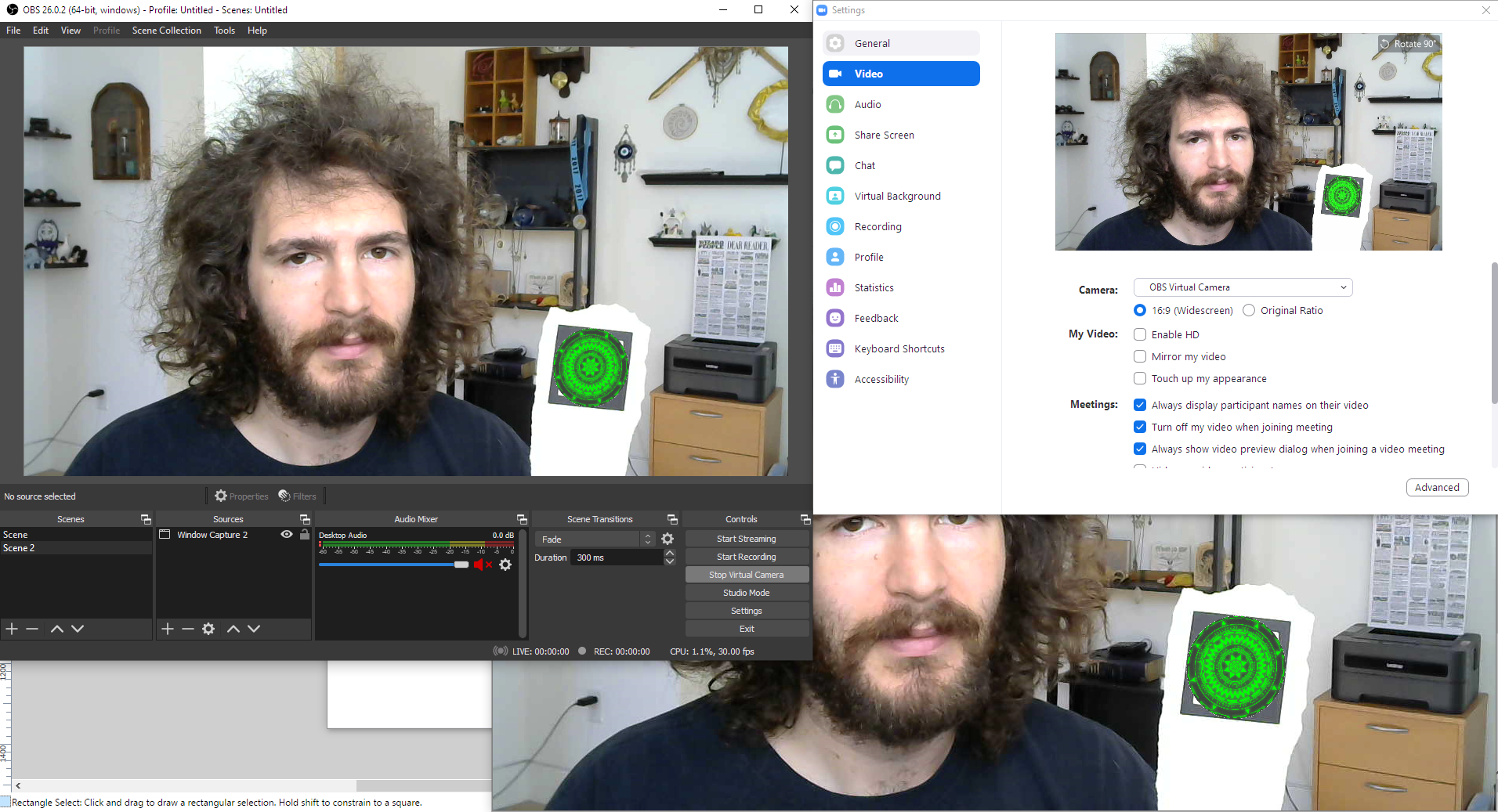Select 16:9 (Widescreen) ratio
The image size is (1498, 812).
pyautogui.click(x=1140, y=310)
